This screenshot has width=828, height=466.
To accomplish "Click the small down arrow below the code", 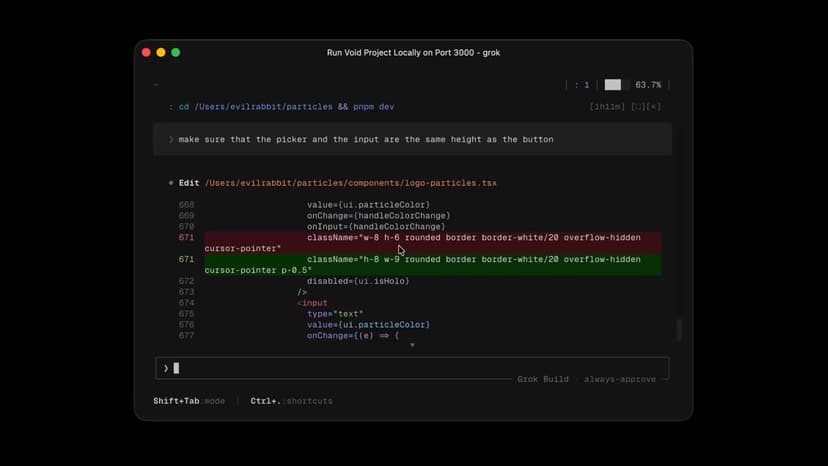I will click(412, 345).
